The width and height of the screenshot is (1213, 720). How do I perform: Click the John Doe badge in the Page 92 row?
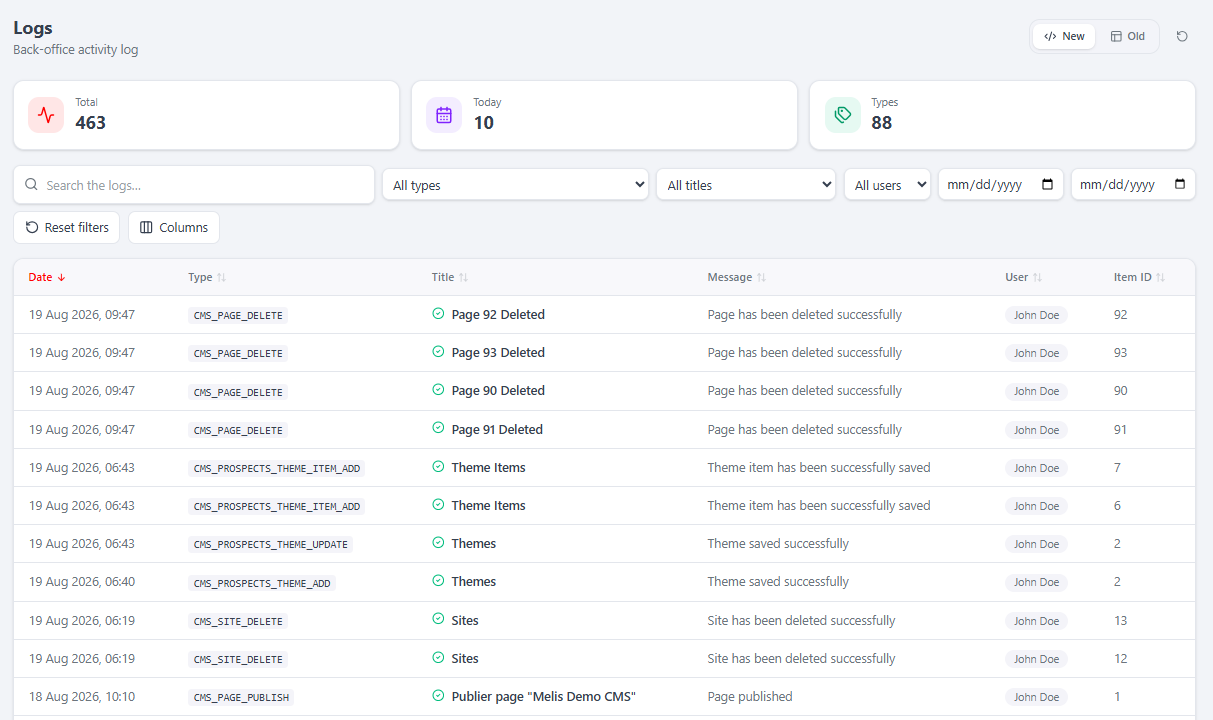click(x=1036, y=315)
